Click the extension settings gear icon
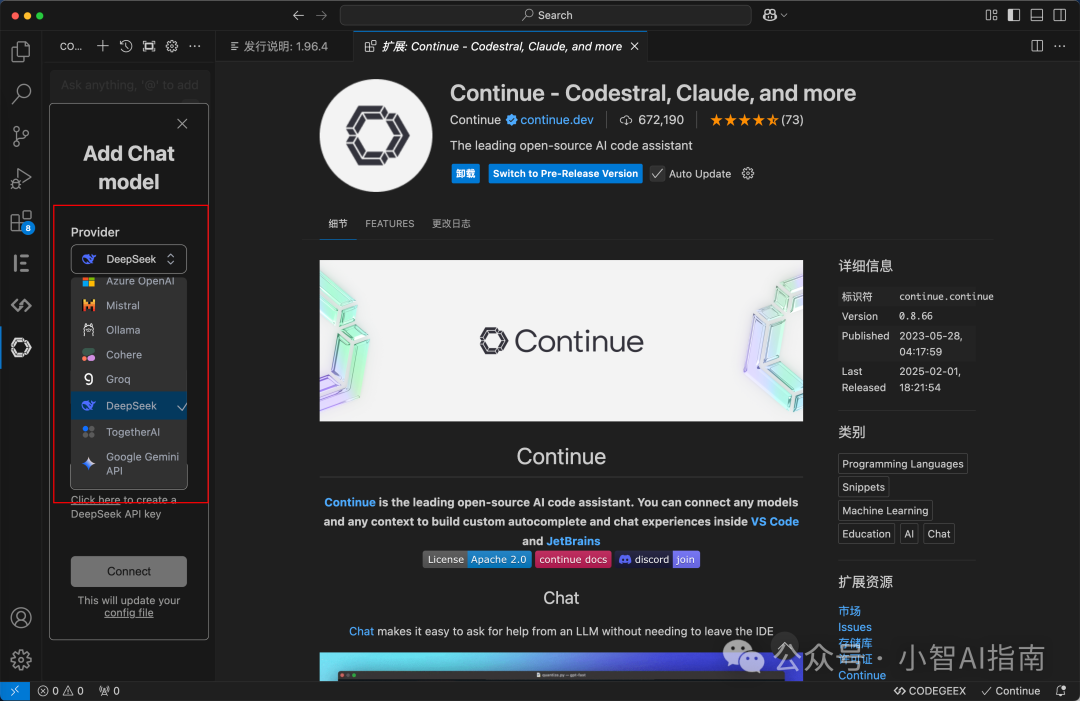Viewport: 1080px width, 701px height. (748, 173)
